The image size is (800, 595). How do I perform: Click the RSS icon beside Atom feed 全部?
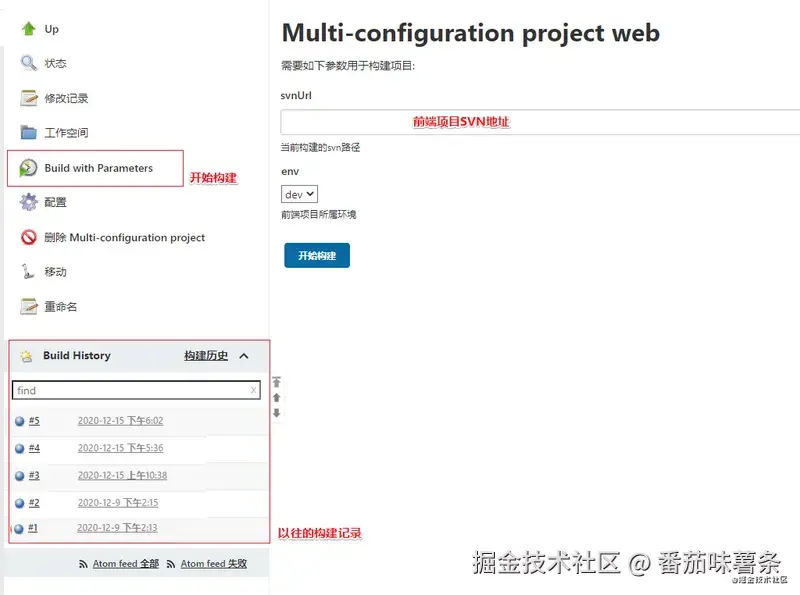point(83,564)
